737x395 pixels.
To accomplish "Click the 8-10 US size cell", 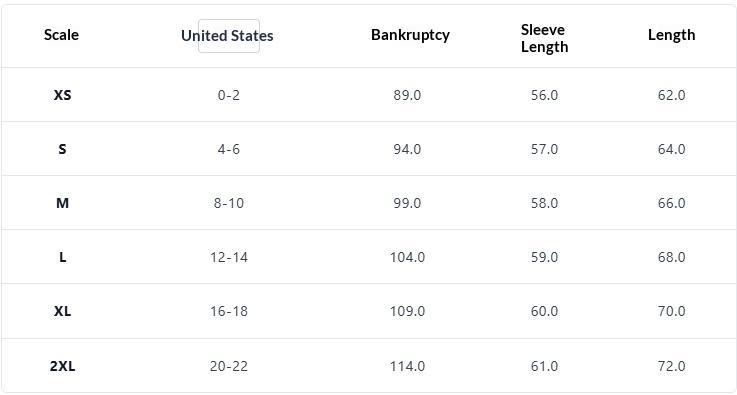I will click(228, 203).
